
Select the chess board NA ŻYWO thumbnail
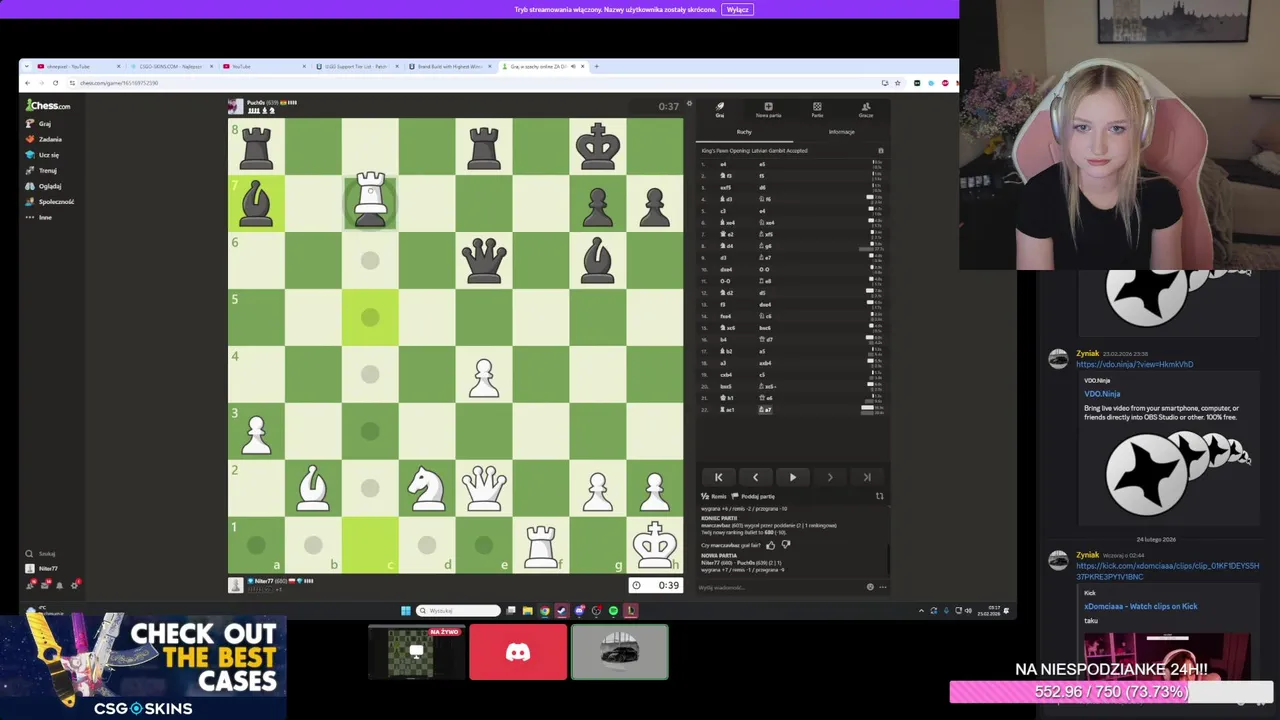(416, 652)
